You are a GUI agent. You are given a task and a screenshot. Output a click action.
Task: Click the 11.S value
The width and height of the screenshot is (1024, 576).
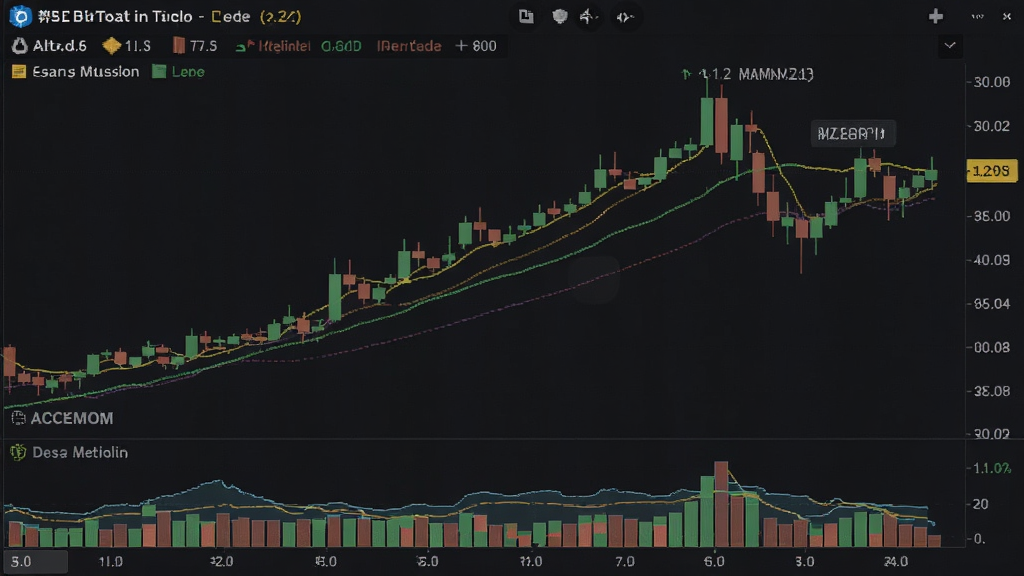pyautogui.click(x=138, y=46)
